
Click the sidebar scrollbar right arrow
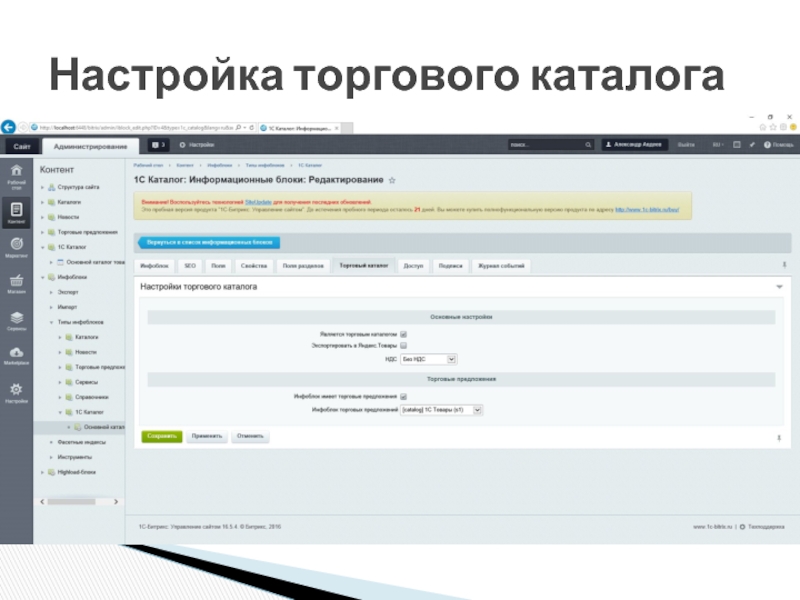click(x=116, y=502)
